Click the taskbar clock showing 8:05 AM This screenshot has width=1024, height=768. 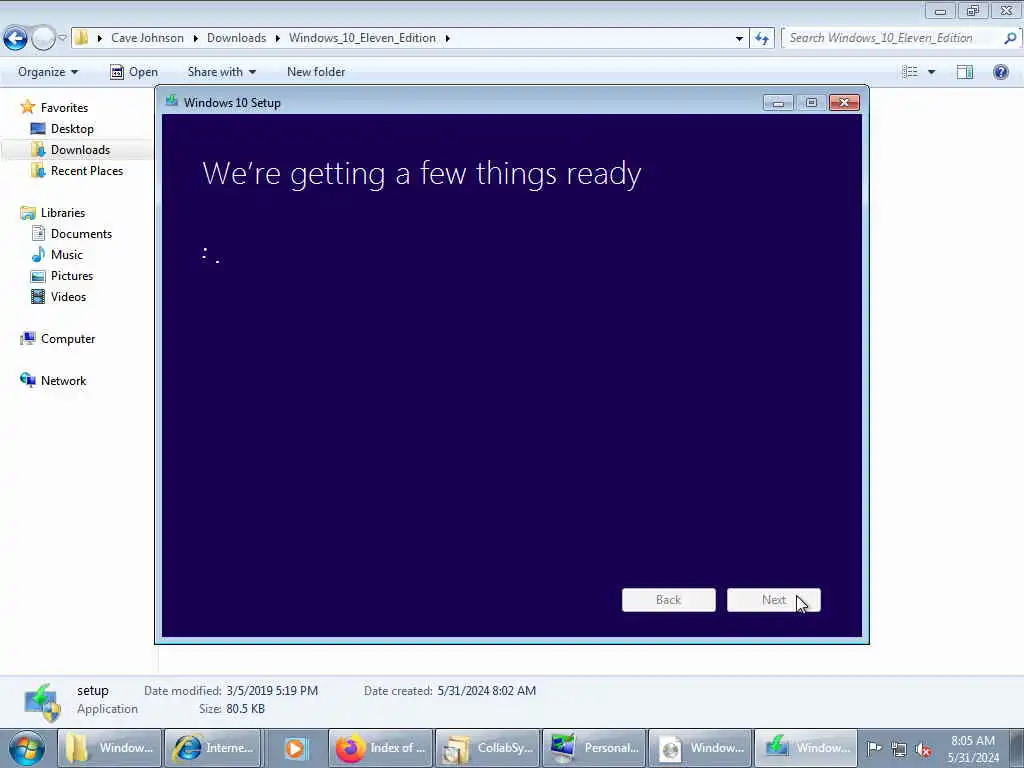973,749
